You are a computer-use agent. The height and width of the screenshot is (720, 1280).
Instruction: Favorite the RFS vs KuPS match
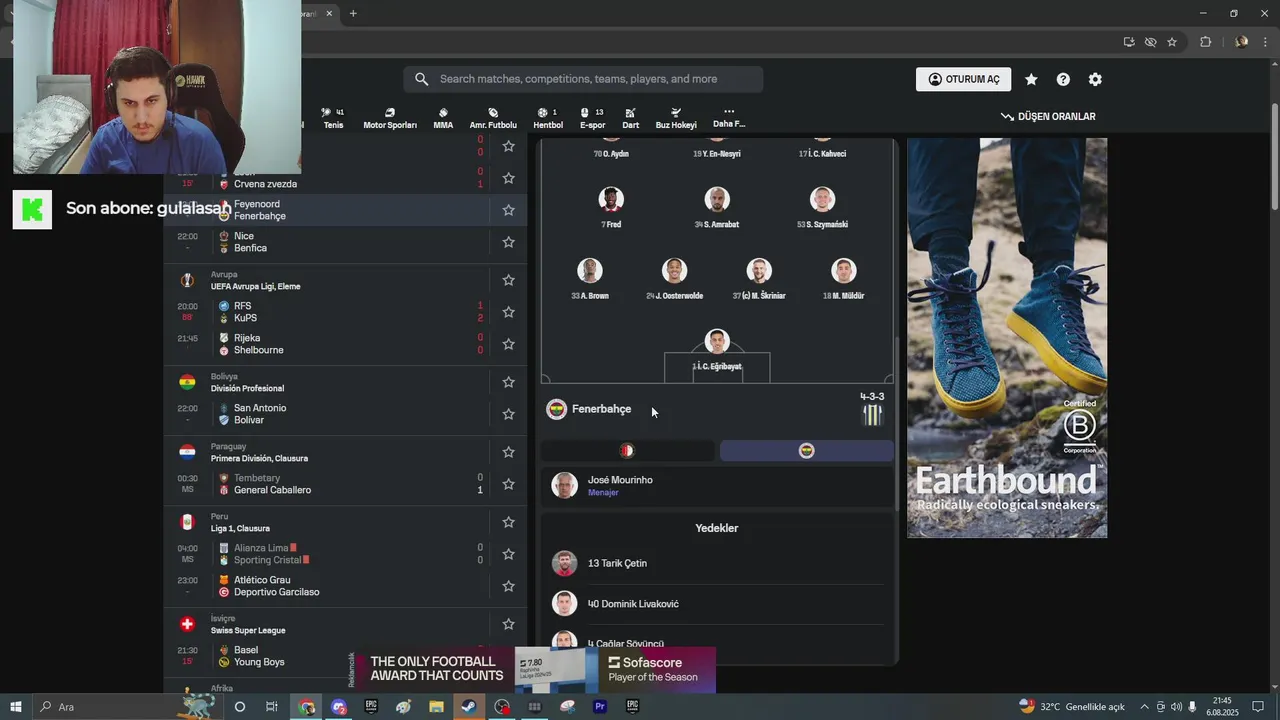click(508, 312)
